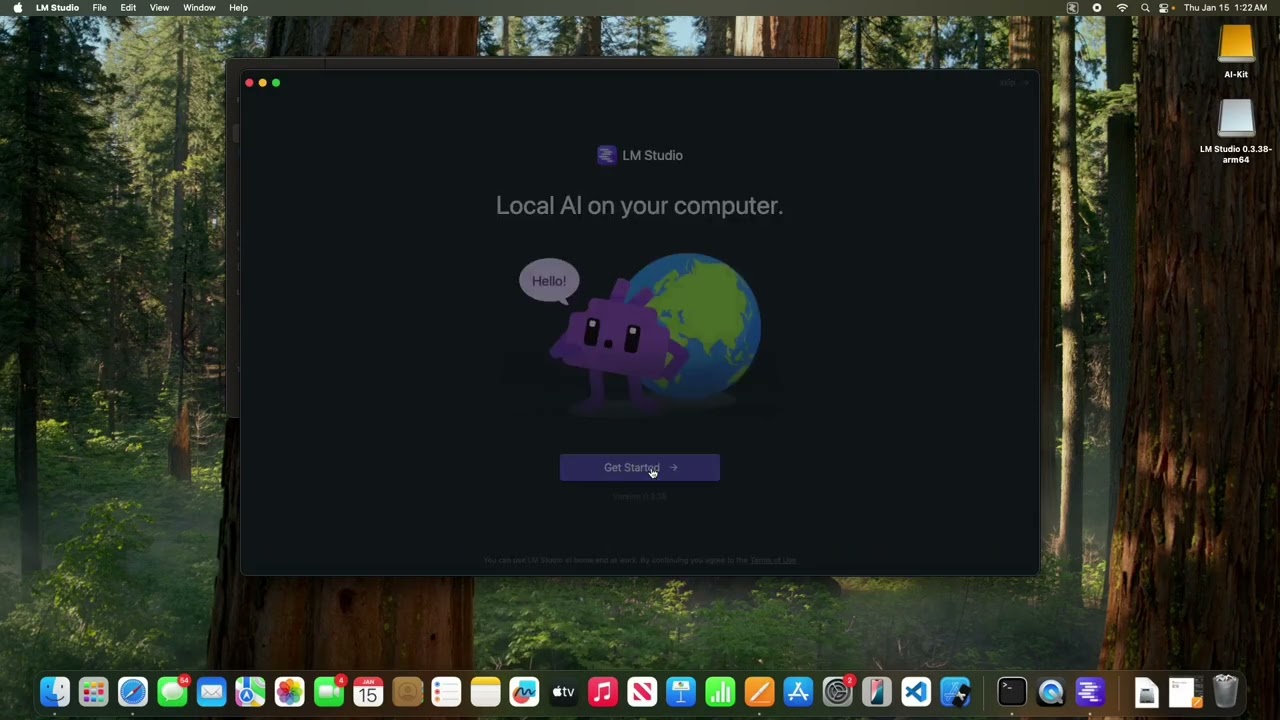Open Calendar from the Dock
This screenshot has height=720, width=1280.
point(368,692)
